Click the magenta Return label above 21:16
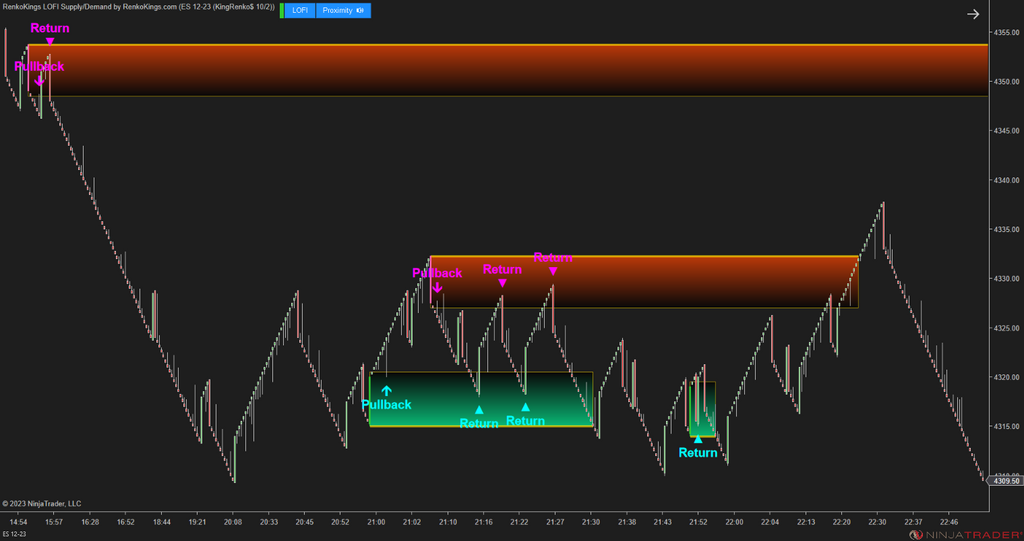The image size is (1024, 541). (502, 269)
